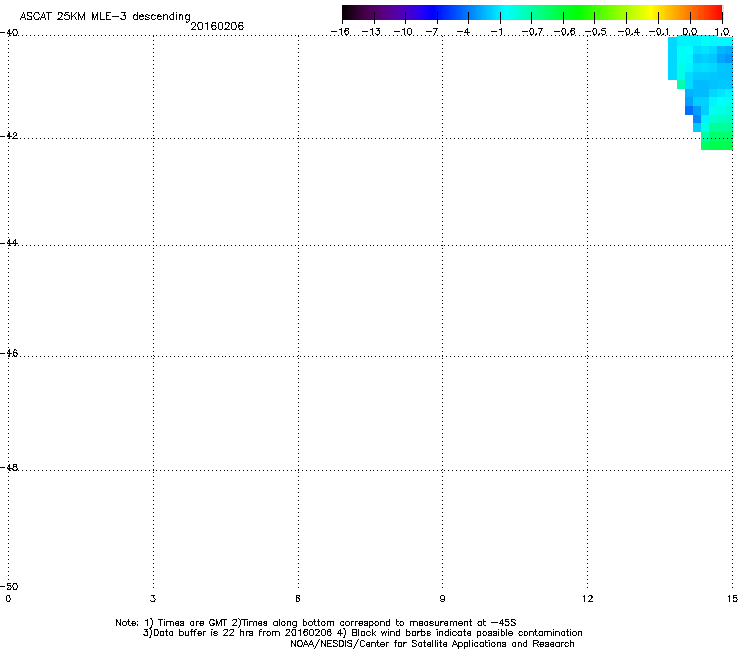Viewport: 740px width, 650px height.
Task: Pick the cyan section of the color bar
Action: point(505,12)
